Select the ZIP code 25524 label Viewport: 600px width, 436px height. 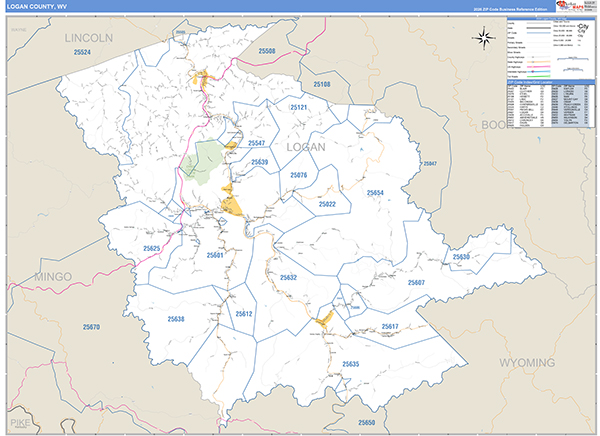(x=82, y=52)
